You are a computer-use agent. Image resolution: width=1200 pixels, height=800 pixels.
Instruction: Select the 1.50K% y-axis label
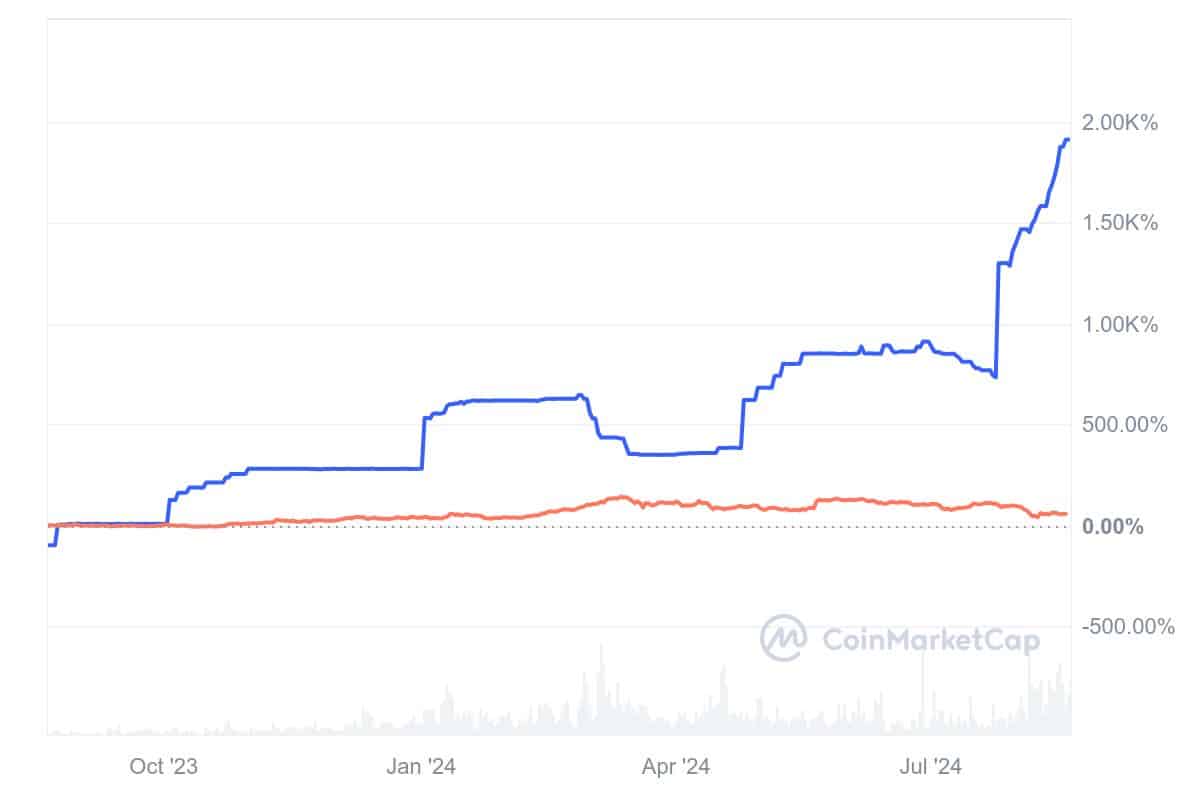tap(1120, 223)
